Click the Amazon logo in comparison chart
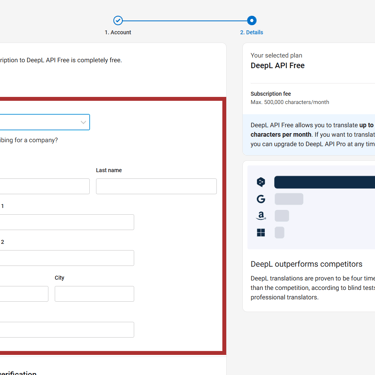 [x=261, y=216]
